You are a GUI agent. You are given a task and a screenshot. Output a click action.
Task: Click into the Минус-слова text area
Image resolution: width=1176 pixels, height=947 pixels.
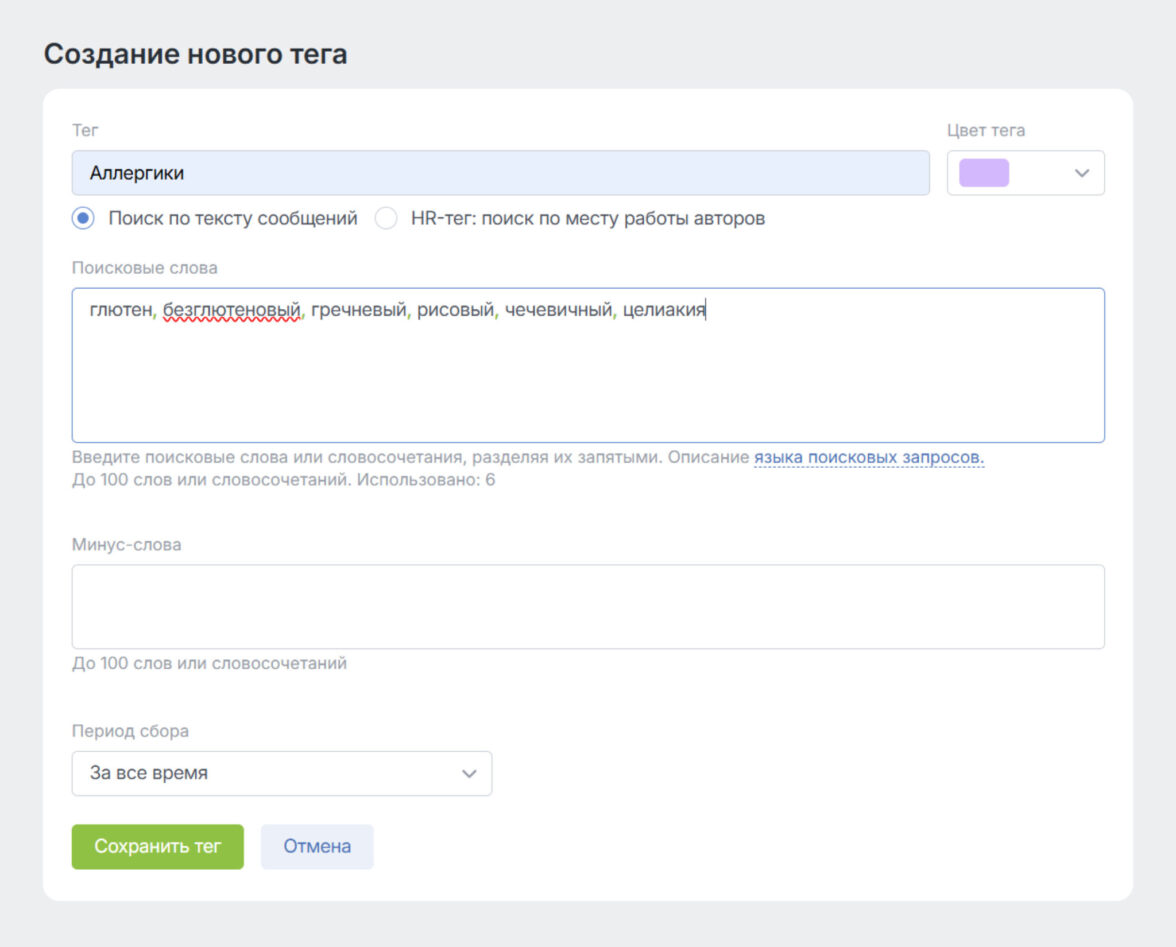click(588, 607)
